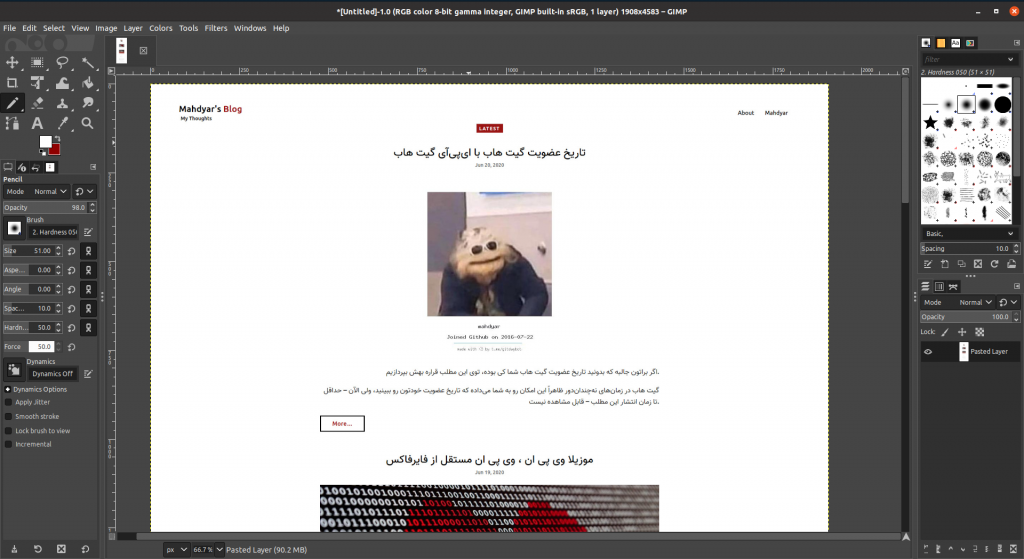Reset brush Size to default

[x=72, y=251]
